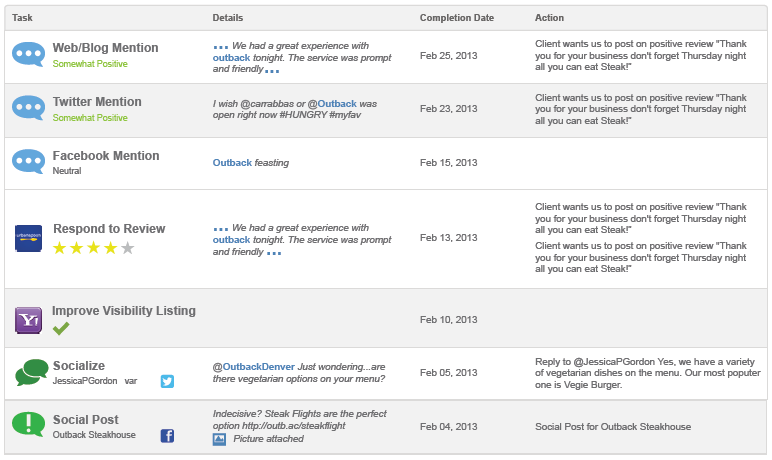Expand trailing ellipsis in Respond to Review details
The height and width of the screenshot is (460, 772).
tap(274, 254)
